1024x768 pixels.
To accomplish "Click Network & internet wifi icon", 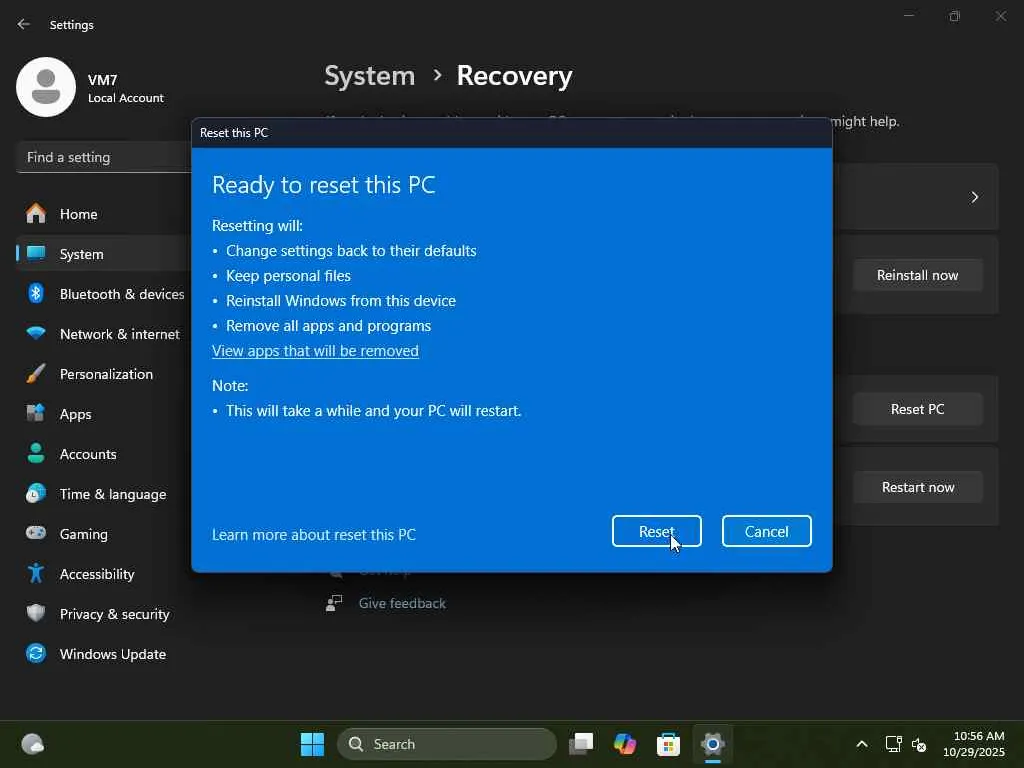I will point(36,334).
